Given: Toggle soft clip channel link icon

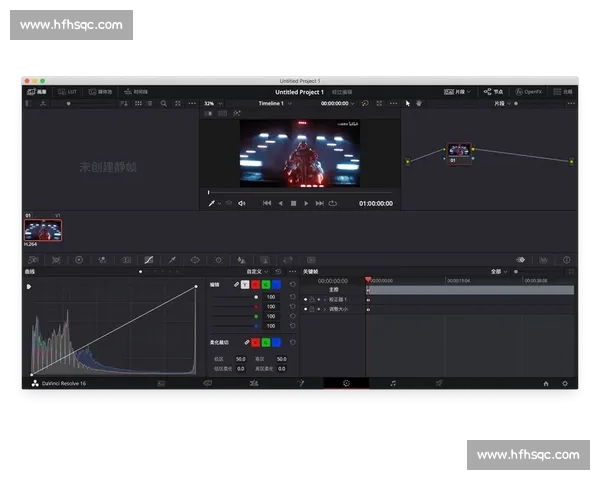Looking at the screenshot, I should tap(247, 342).
